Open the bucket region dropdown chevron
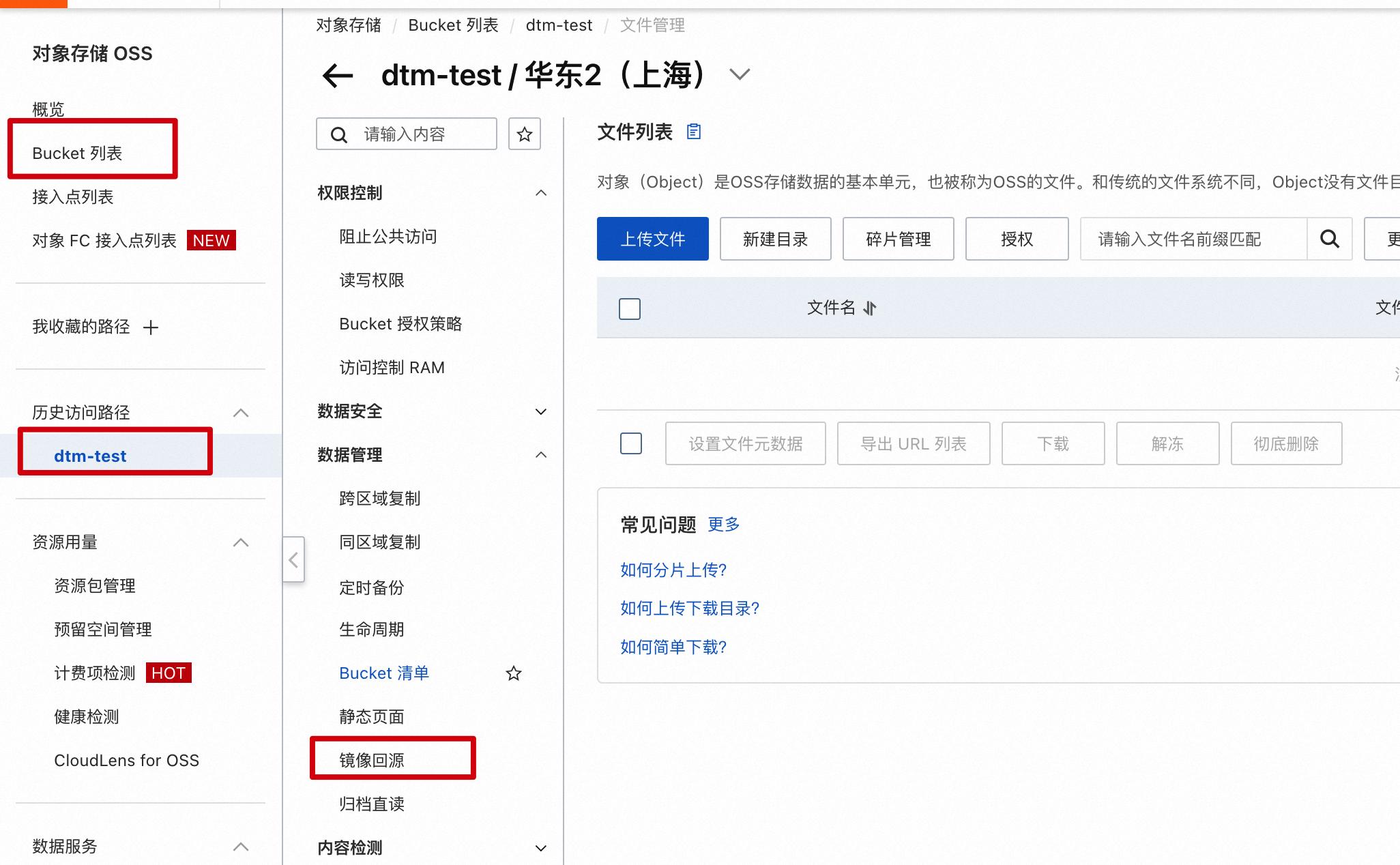Screen dimensions: 1400x865 coord(740,74)
